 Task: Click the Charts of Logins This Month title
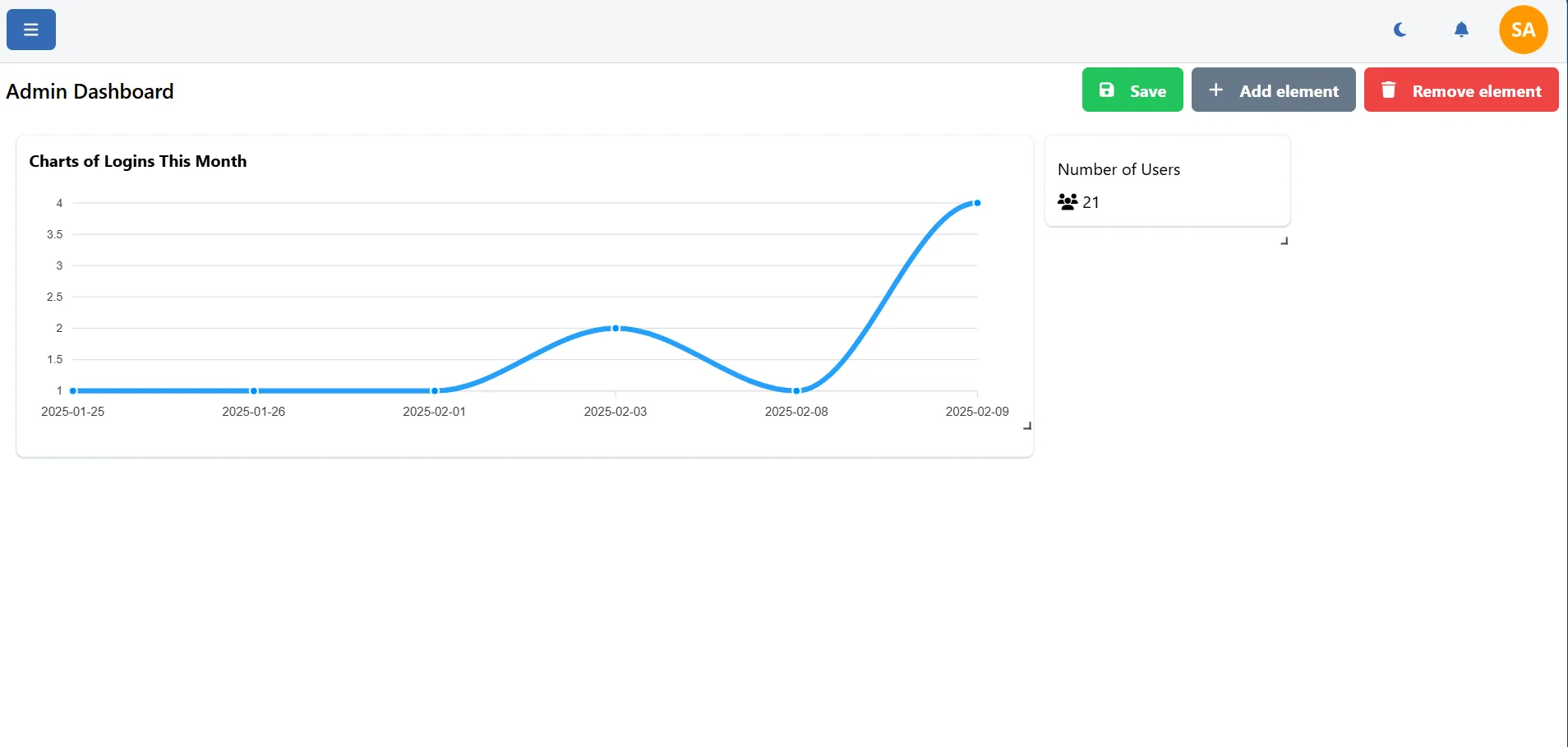(x=138, y=161)
